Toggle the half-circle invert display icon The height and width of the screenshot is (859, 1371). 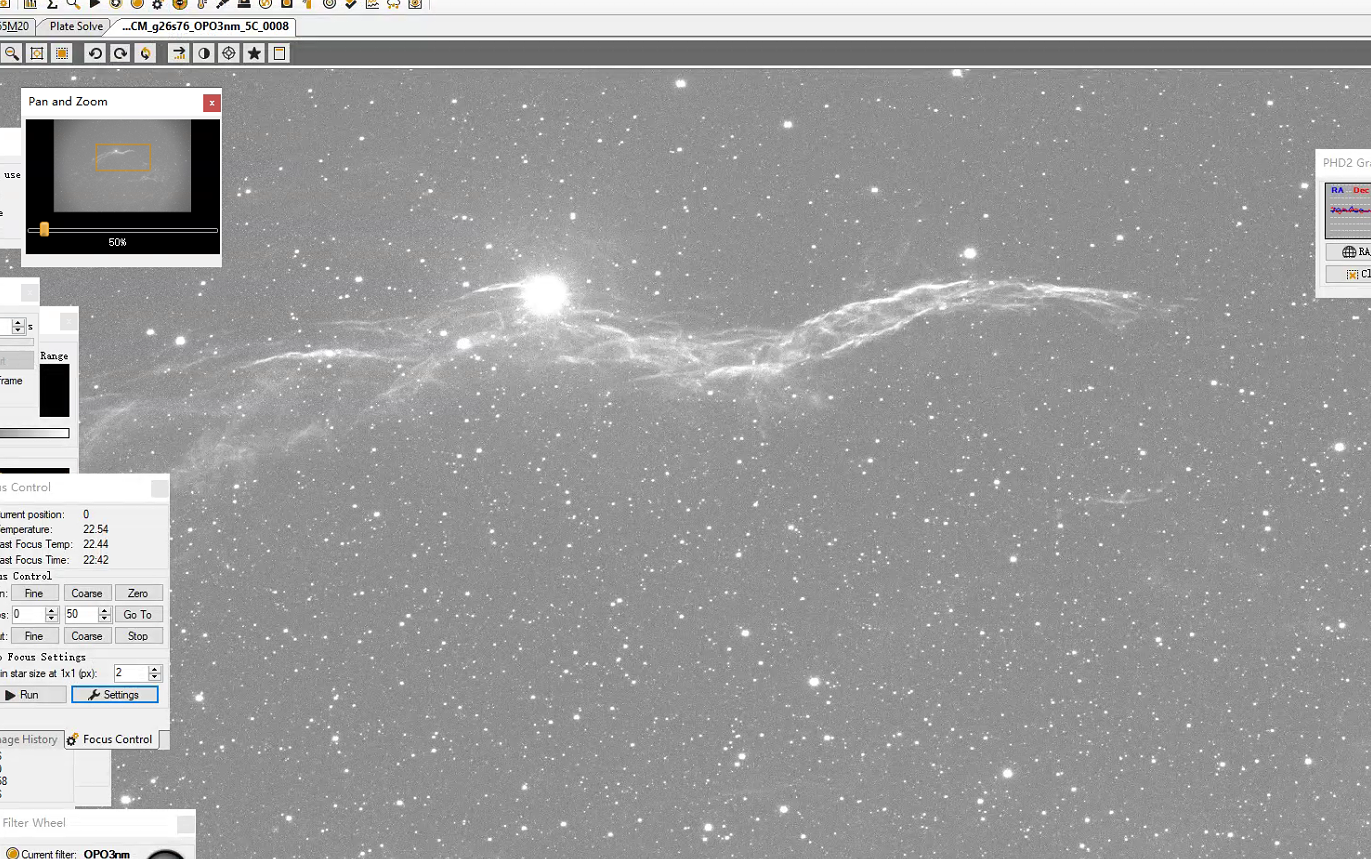click(204, 53)
